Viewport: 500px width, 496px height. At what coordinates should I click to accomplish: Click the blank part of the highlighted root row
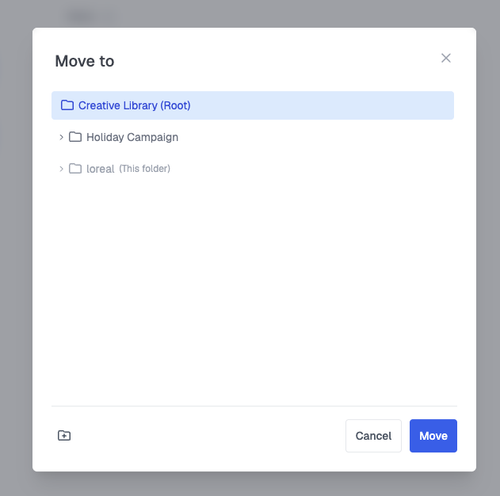click(x=320, y=105)
